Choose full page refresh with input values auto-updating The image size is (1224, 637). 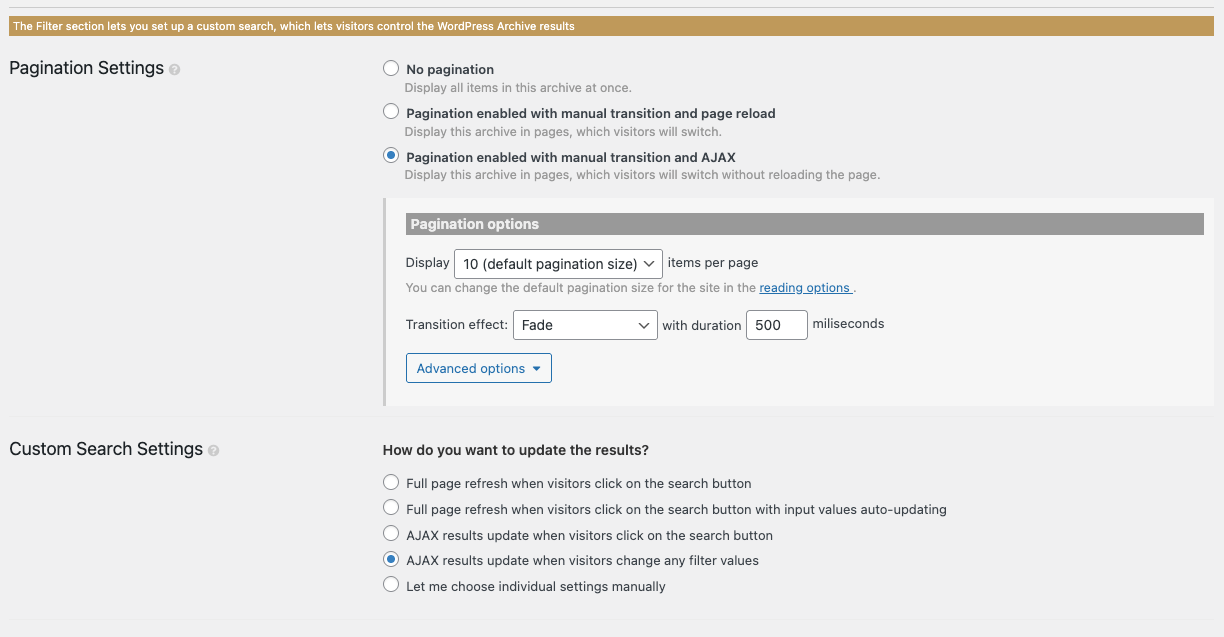click(391, 509)
